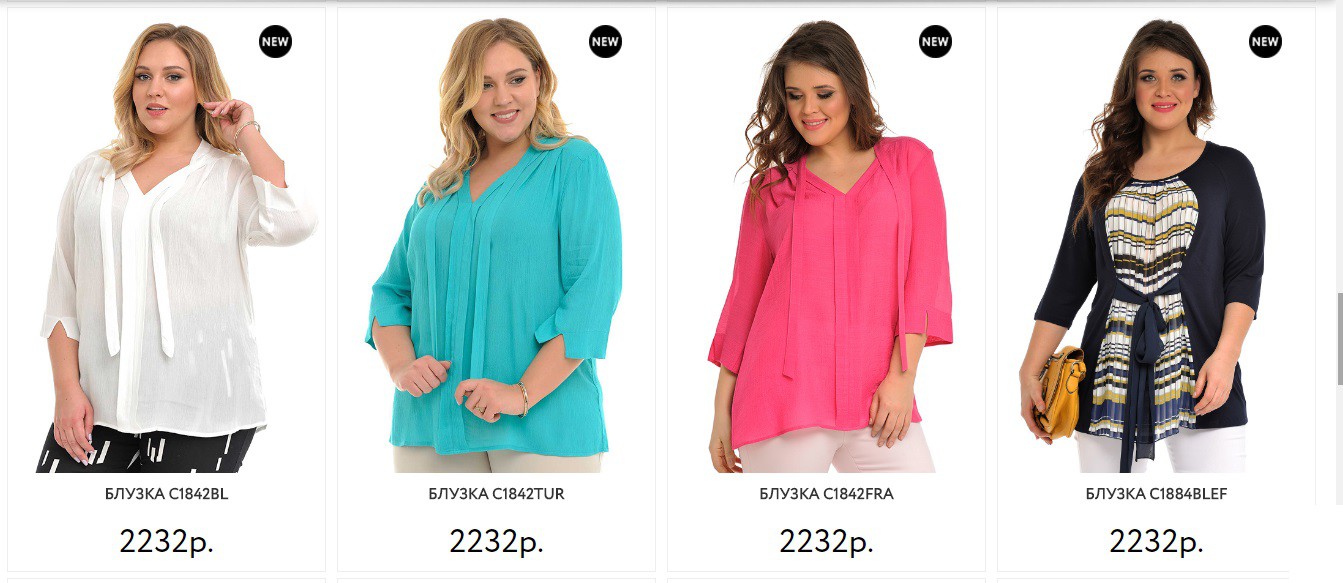
Task: Open the pink blouse product photo
Action: tap(827, 245)
